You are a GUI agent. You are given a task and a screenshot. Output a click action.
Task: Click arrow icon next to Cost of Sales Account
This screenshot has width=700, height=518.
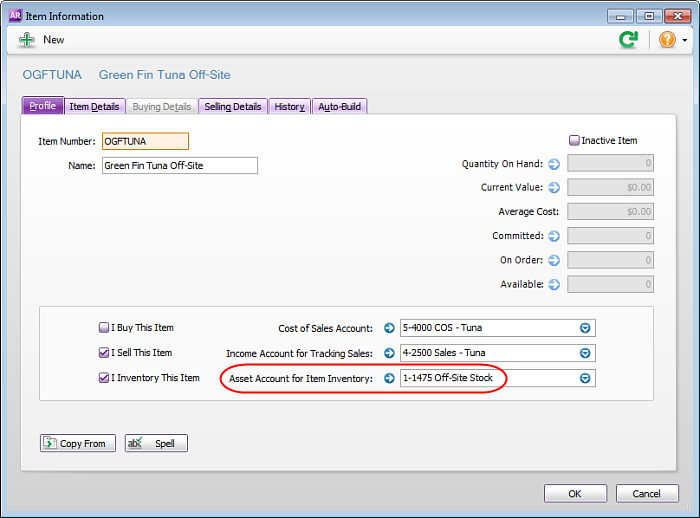tap(389, 328)
